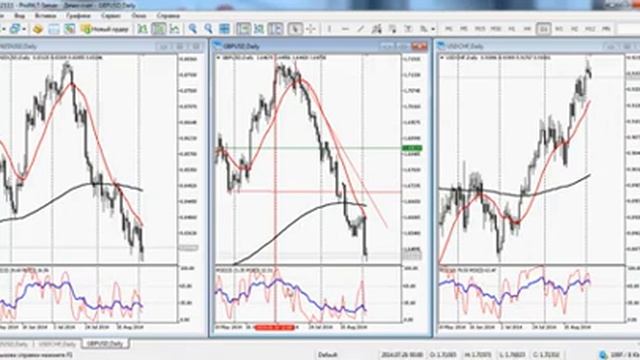Click the New Order button
This screenshot has height=360, width=640.
pyautogui.click(x=105, y=29)
